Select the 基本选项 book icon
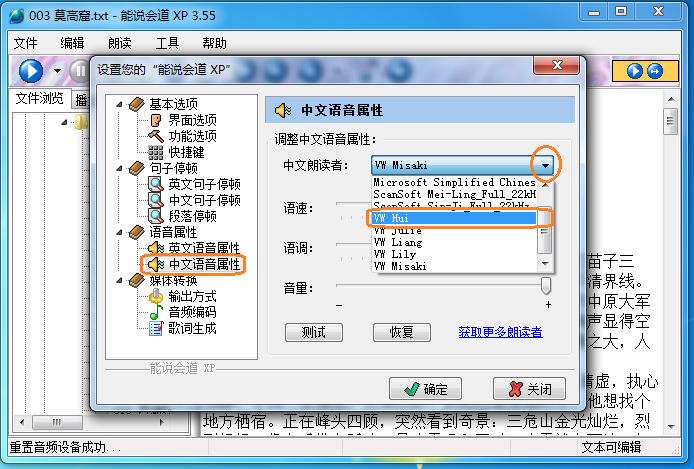694x469 pixels. coord(137,104)
